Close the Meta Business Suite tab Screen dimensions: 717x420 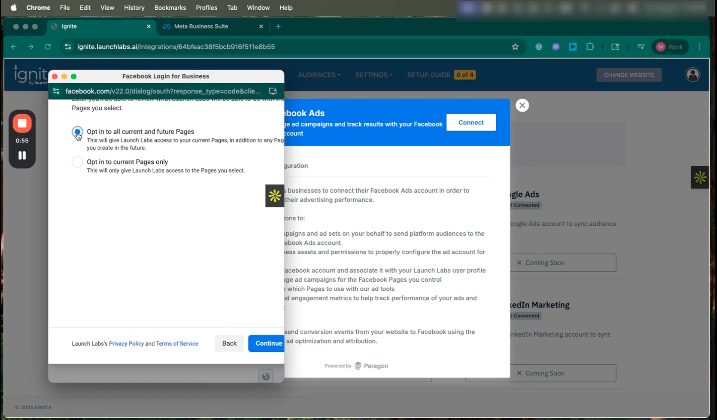[261, 27]
